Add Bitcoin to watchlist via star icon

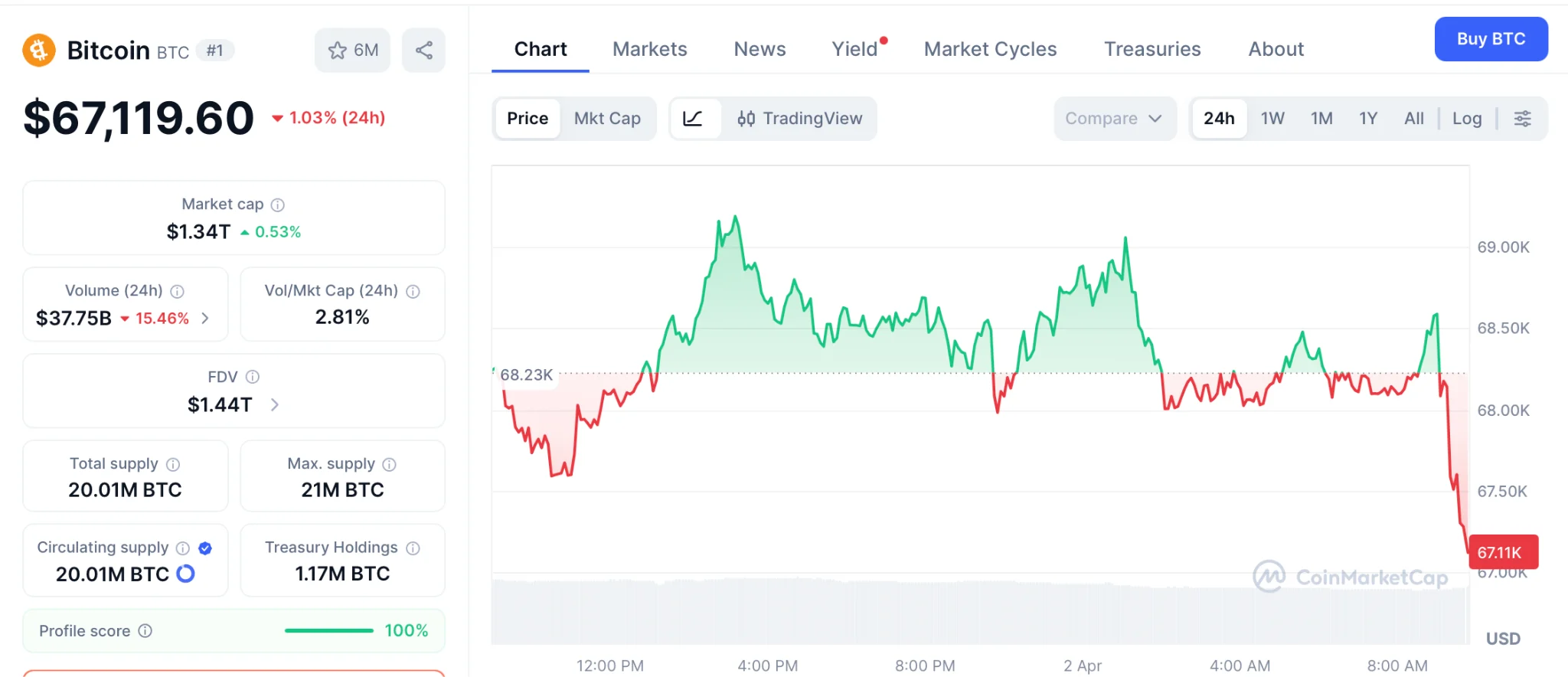pos(337,50)
